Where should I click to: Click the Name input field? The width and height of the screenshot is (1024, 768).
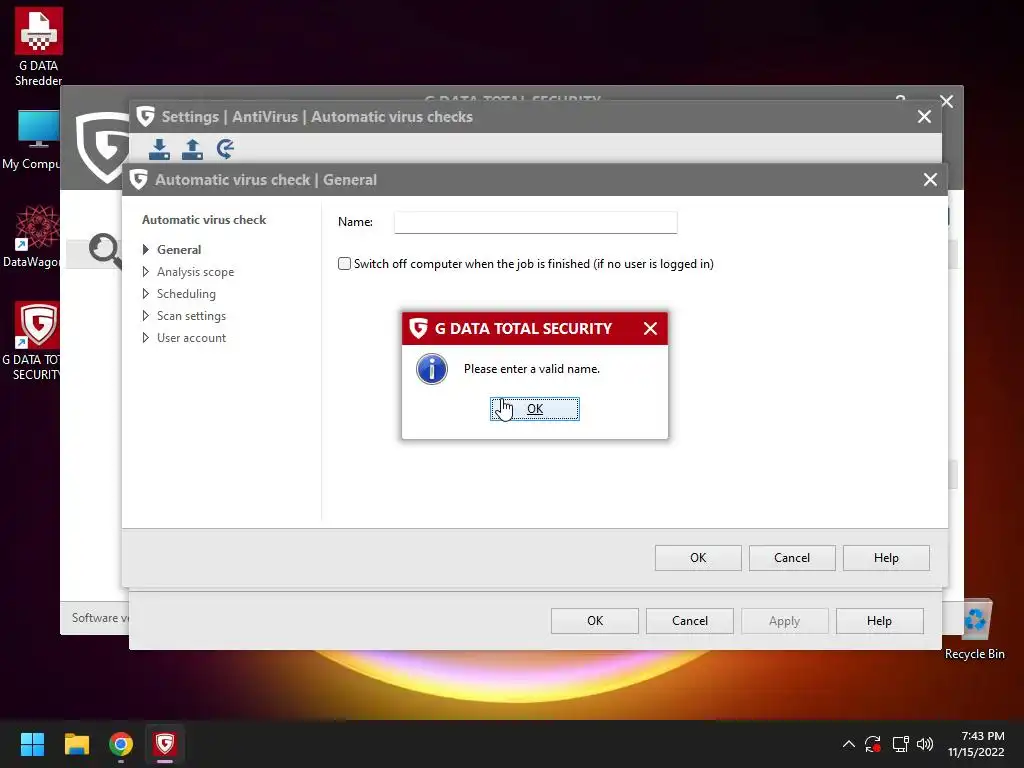[x=536, y=222]
